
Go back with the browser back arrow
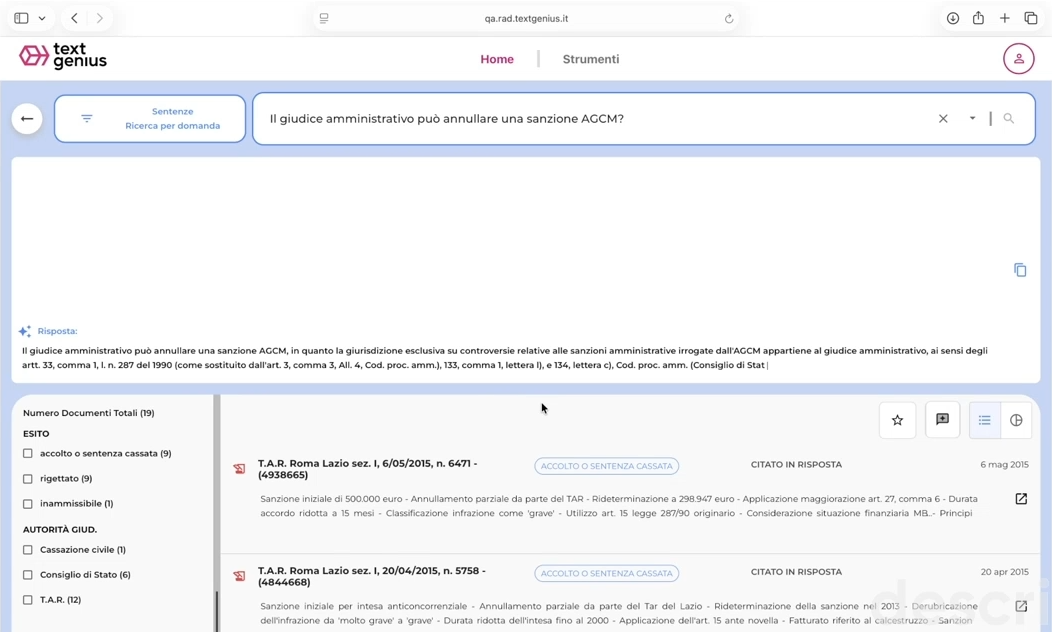pos(74,18)
